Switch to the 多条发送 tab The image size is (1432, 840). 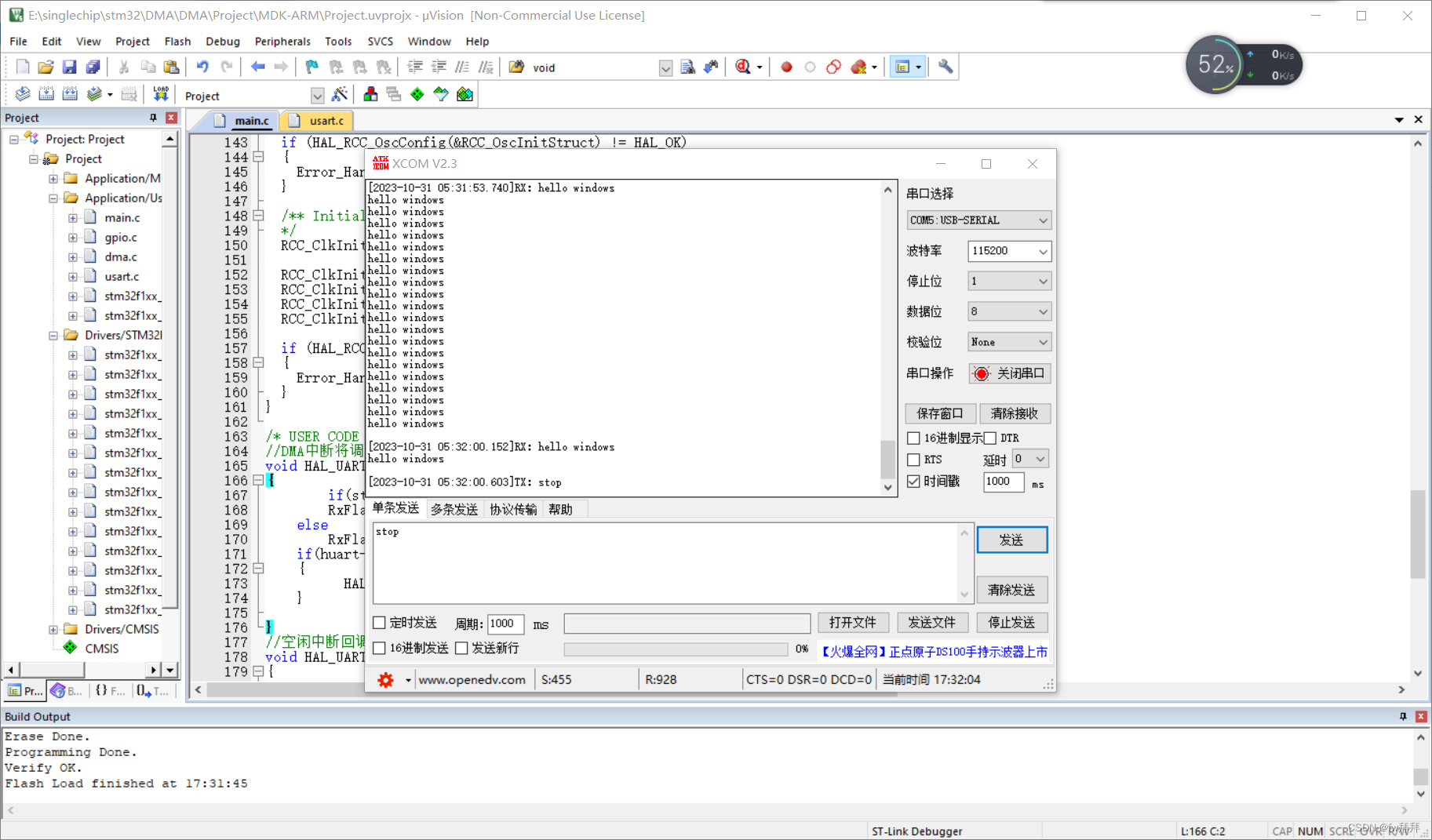tap(454, 510)
